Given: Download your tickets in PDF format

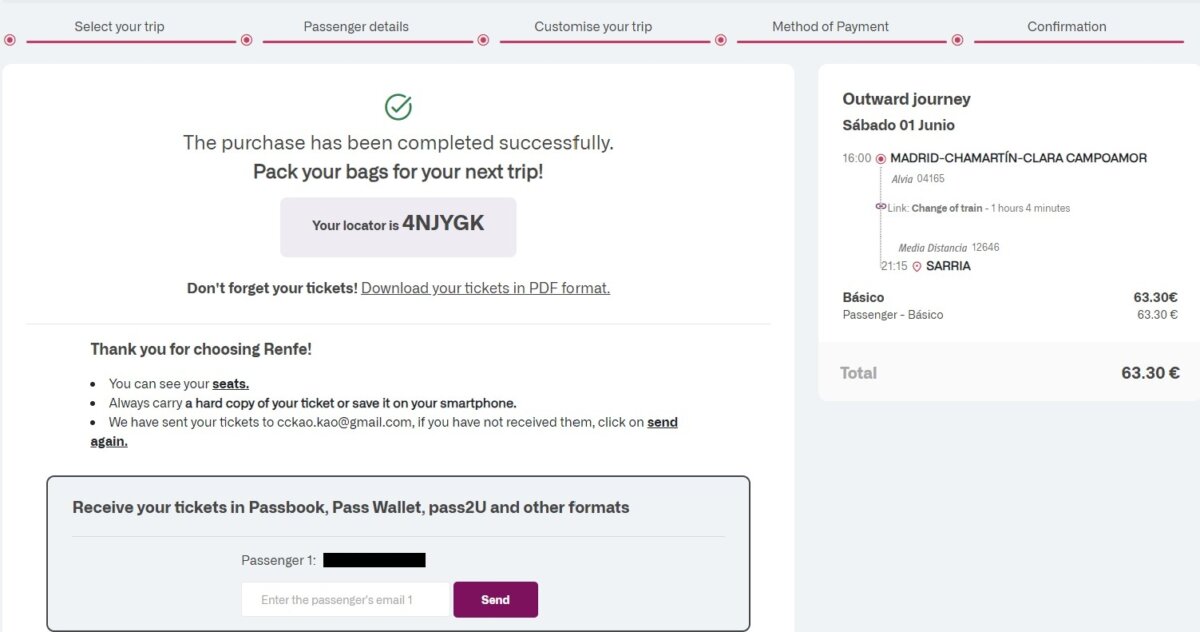Looking at the screenshot, I should [x=485, y=288].
